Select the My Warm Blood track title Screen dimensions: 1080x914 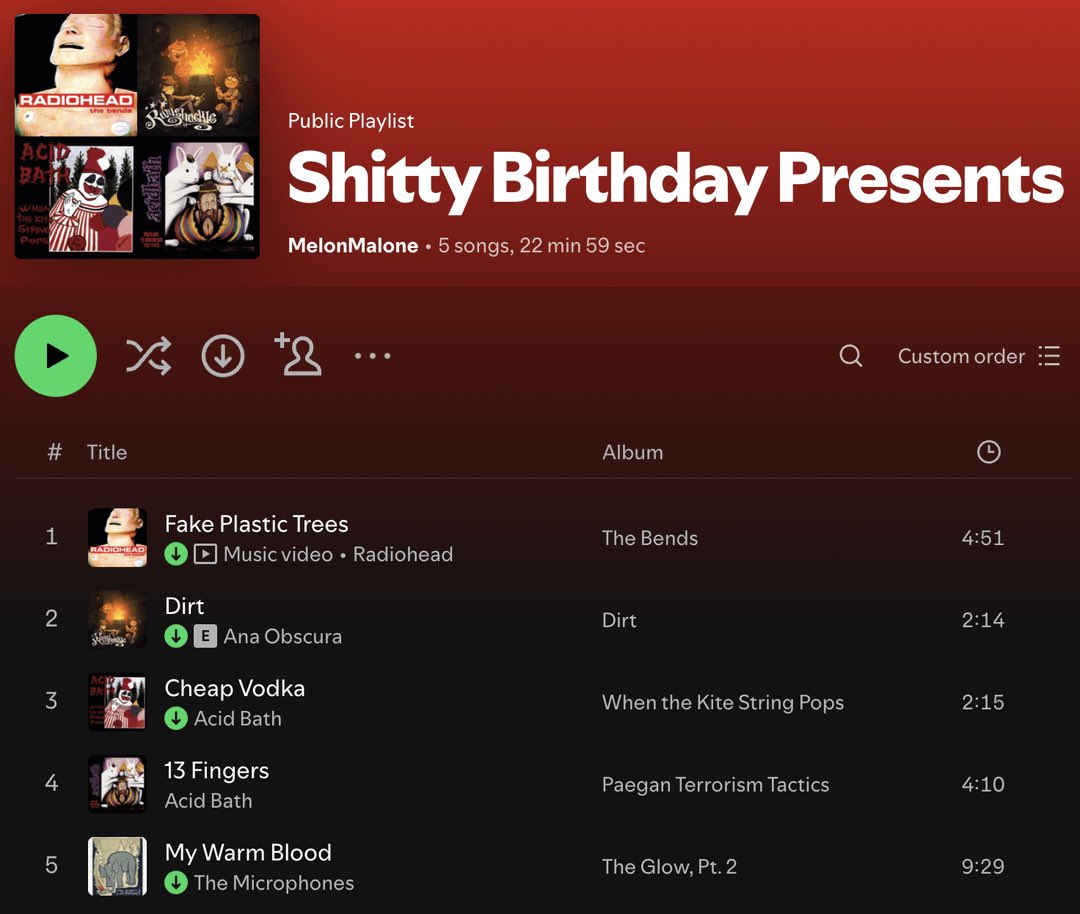tap(248, 852)
